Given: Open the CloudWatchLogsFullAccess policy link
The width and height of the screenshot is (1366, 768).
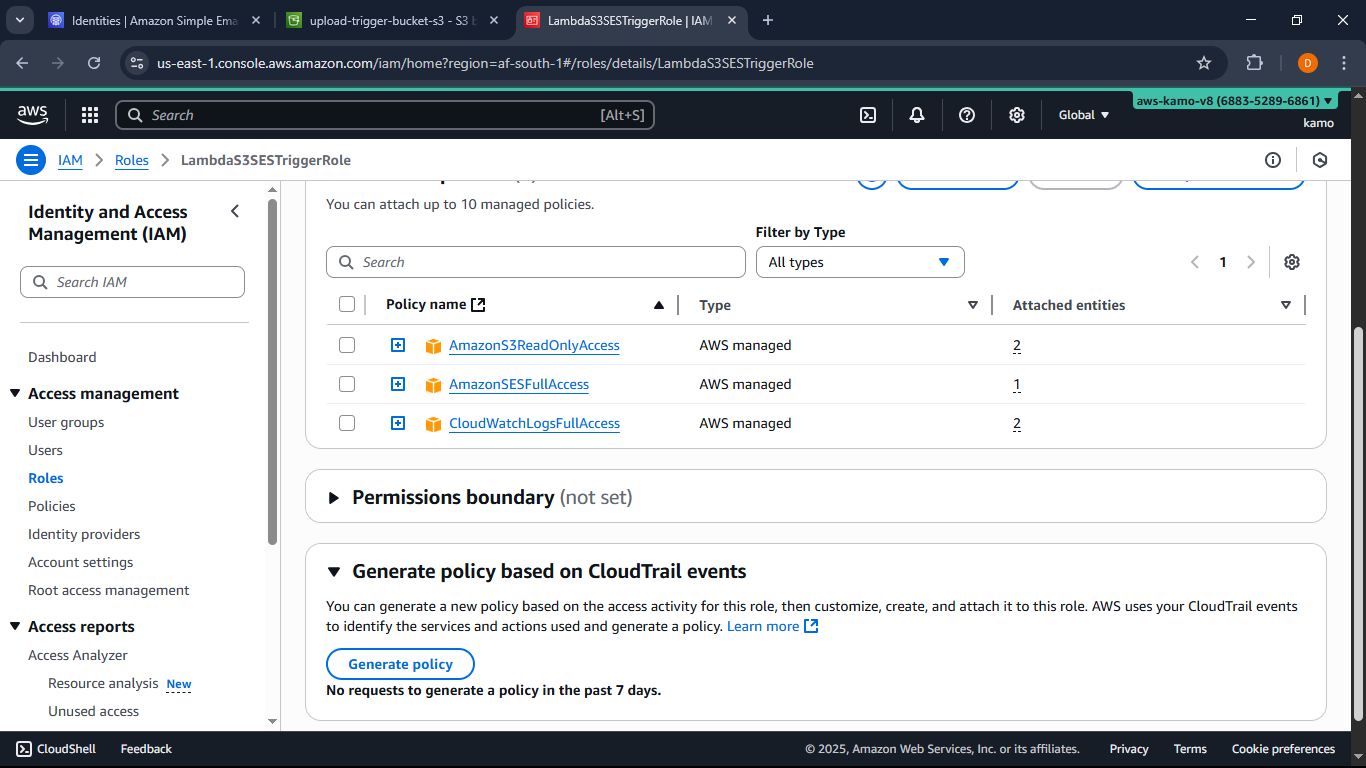Looking at the screenshot, I should tap(534, 423).
